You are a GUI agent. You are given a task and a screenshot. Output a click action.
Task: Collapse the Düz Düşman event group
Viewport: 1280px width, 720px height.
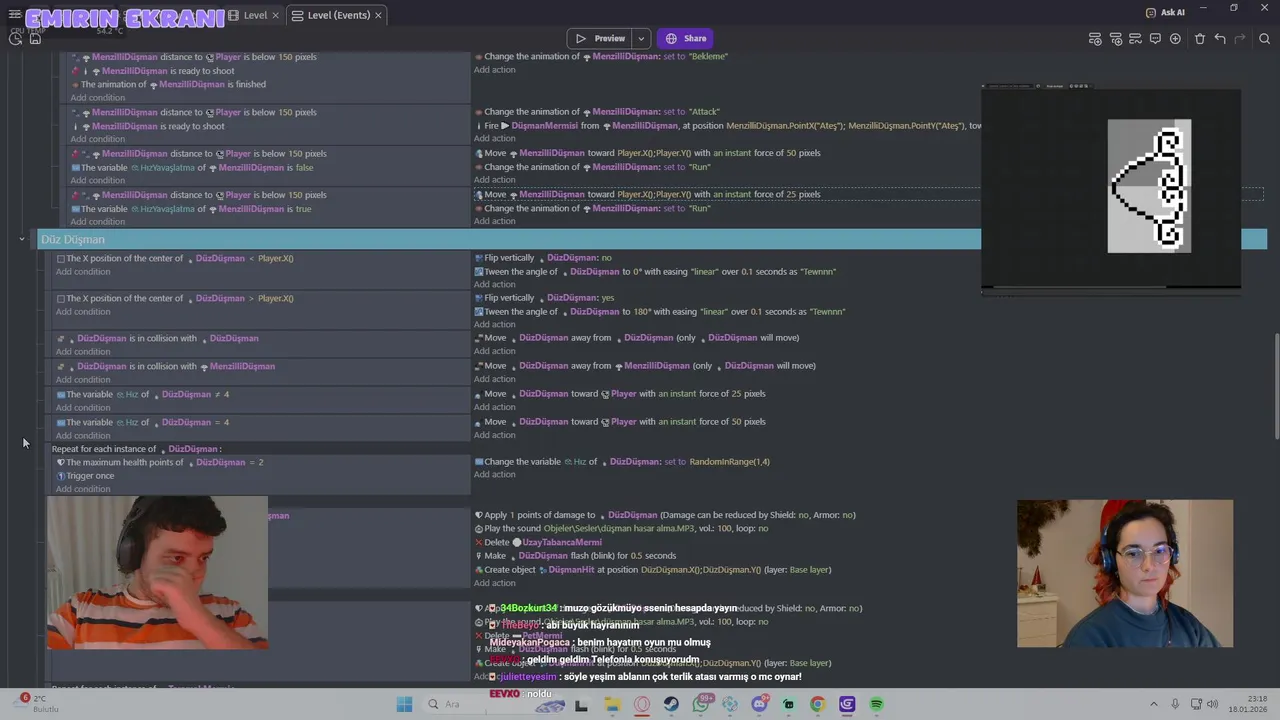pos(21,239)
